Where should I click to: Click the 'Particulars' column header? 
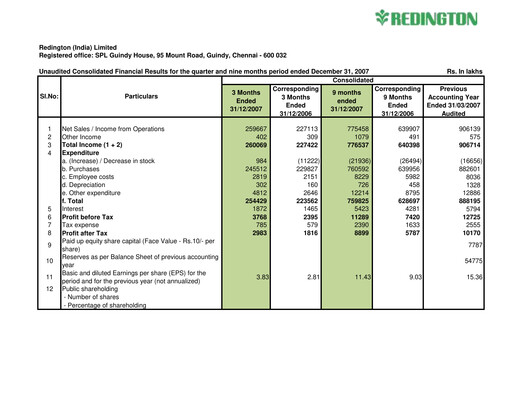[x=141, y=96]
